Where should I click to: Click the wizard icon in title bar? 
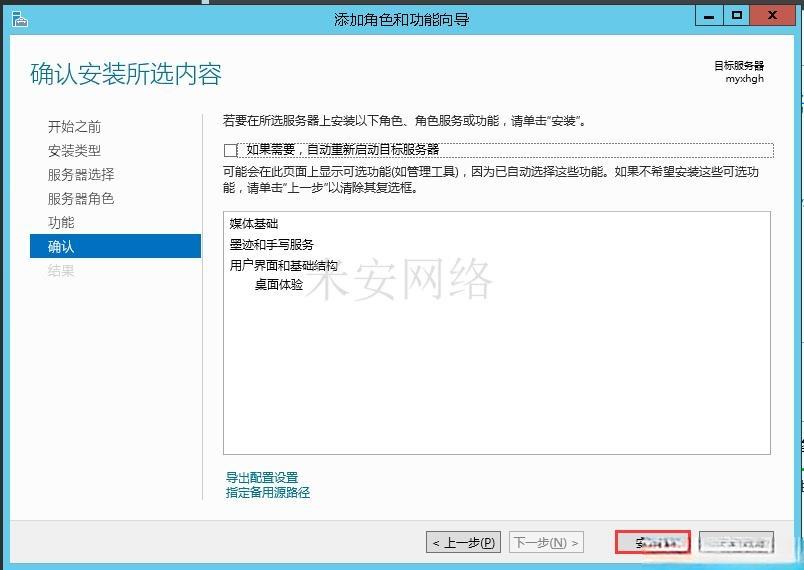[20, 20]
